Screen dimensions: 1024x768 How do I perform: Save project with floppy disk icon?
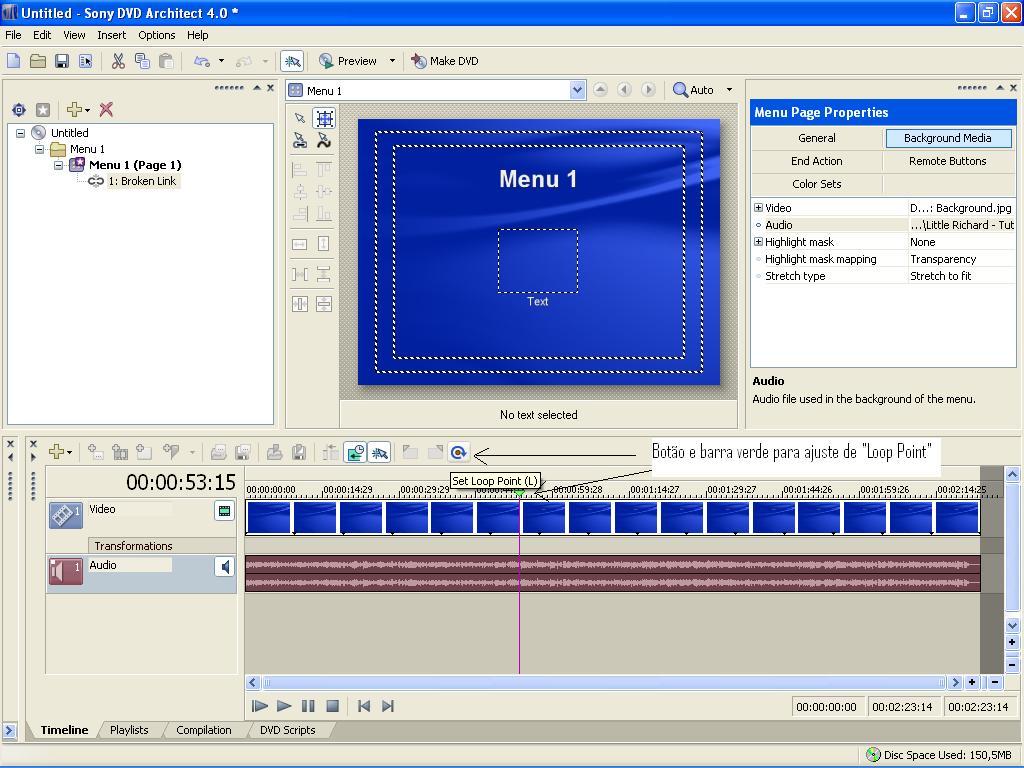[62, 61]
